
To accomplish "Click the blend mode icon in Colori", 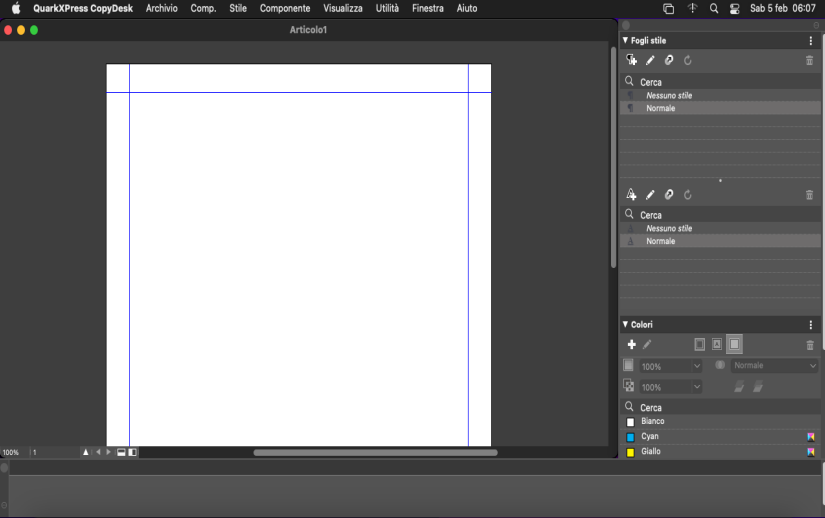I will pyautogui.click(x=720, y=365).
